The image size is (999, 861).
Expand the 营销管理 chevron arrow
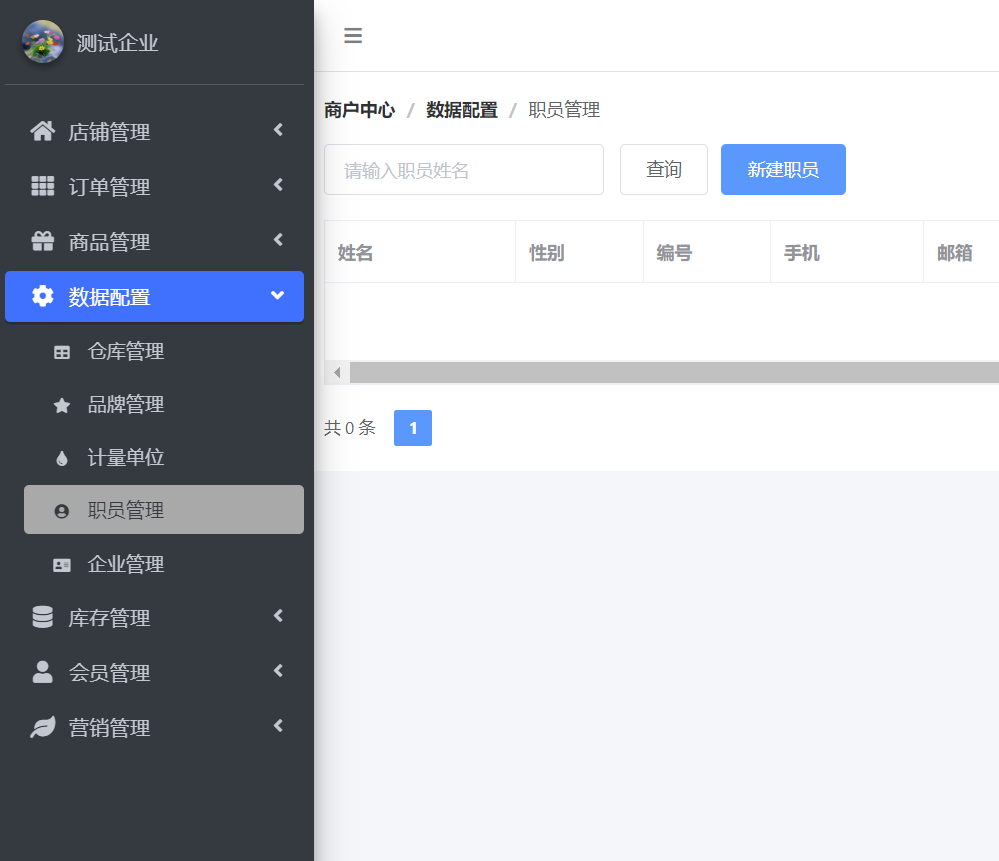pos(278,726)
